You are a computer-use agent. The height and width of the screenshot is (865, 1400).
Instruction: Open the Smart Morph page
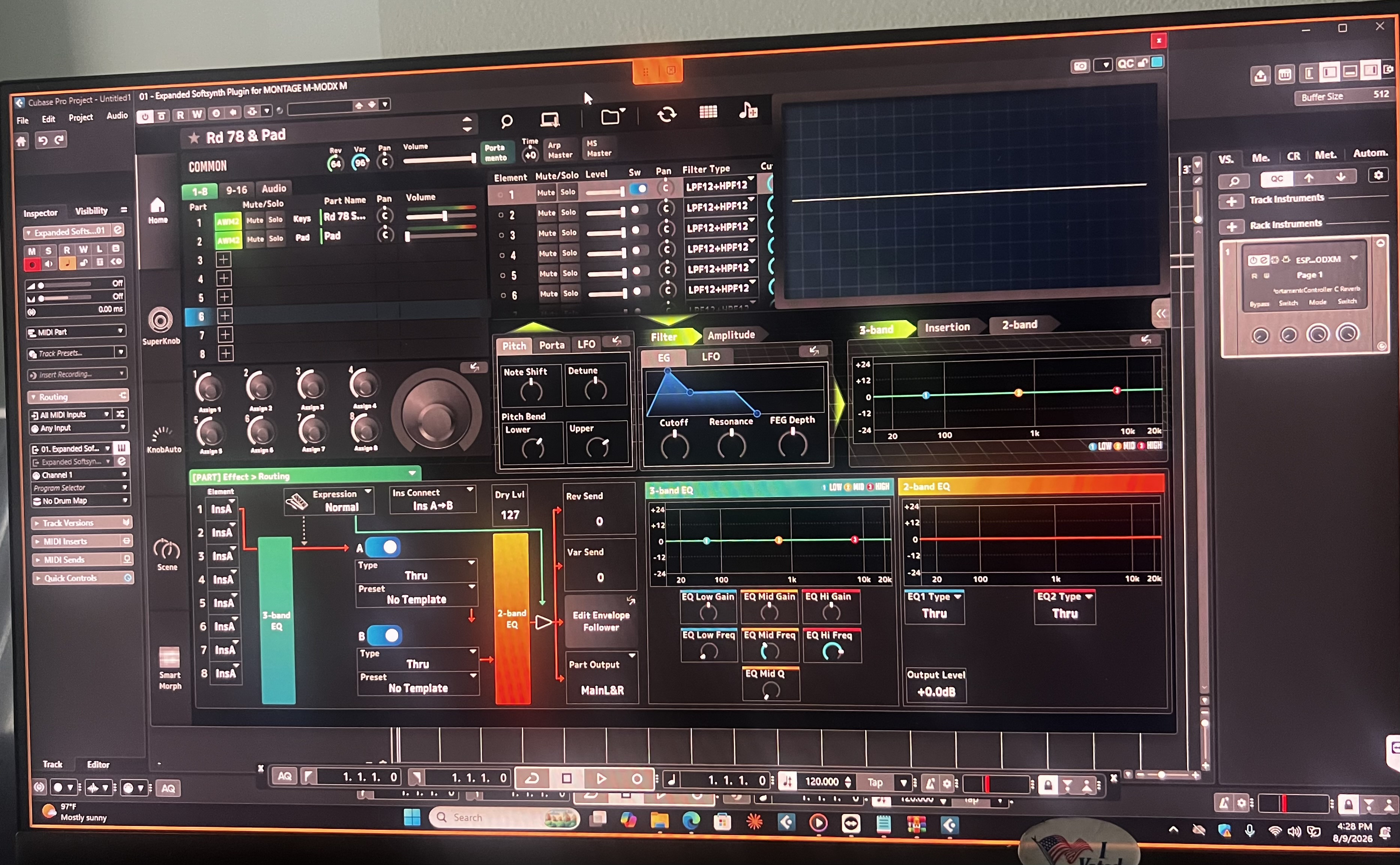(170, 668)
